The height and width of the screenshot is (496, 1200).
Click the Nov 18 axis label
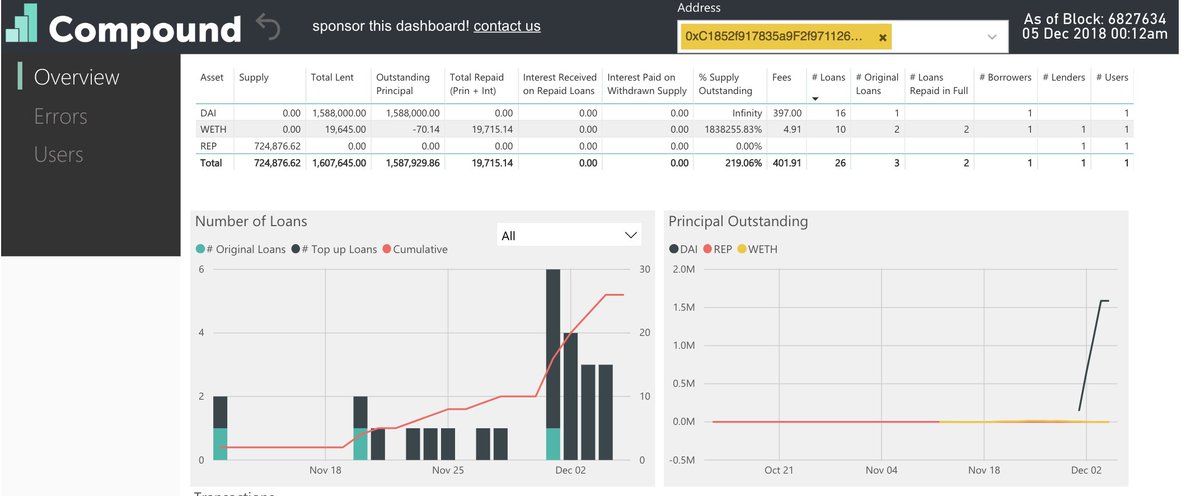pos(325,470)
